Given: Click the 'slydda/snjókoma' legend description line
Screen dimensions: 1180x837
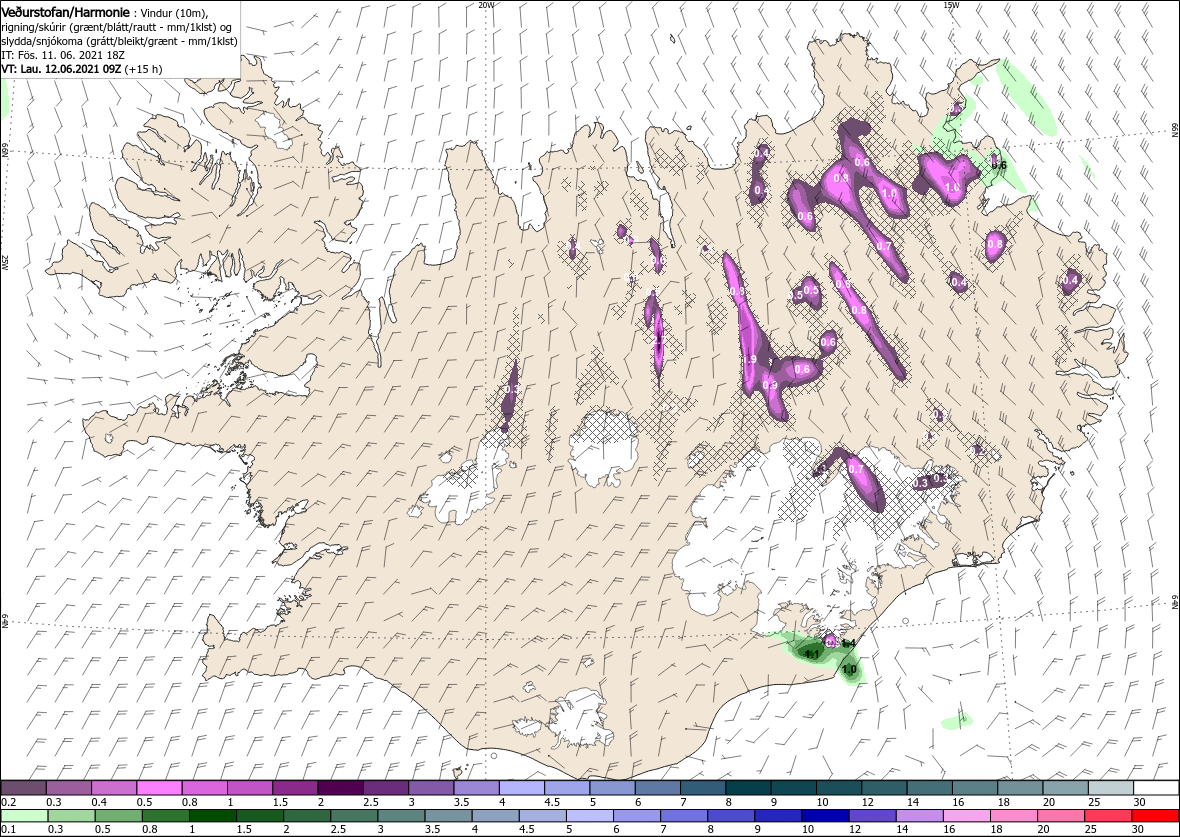Looking at the screenshot, I should pyautogui.click(x=120, y=41).
